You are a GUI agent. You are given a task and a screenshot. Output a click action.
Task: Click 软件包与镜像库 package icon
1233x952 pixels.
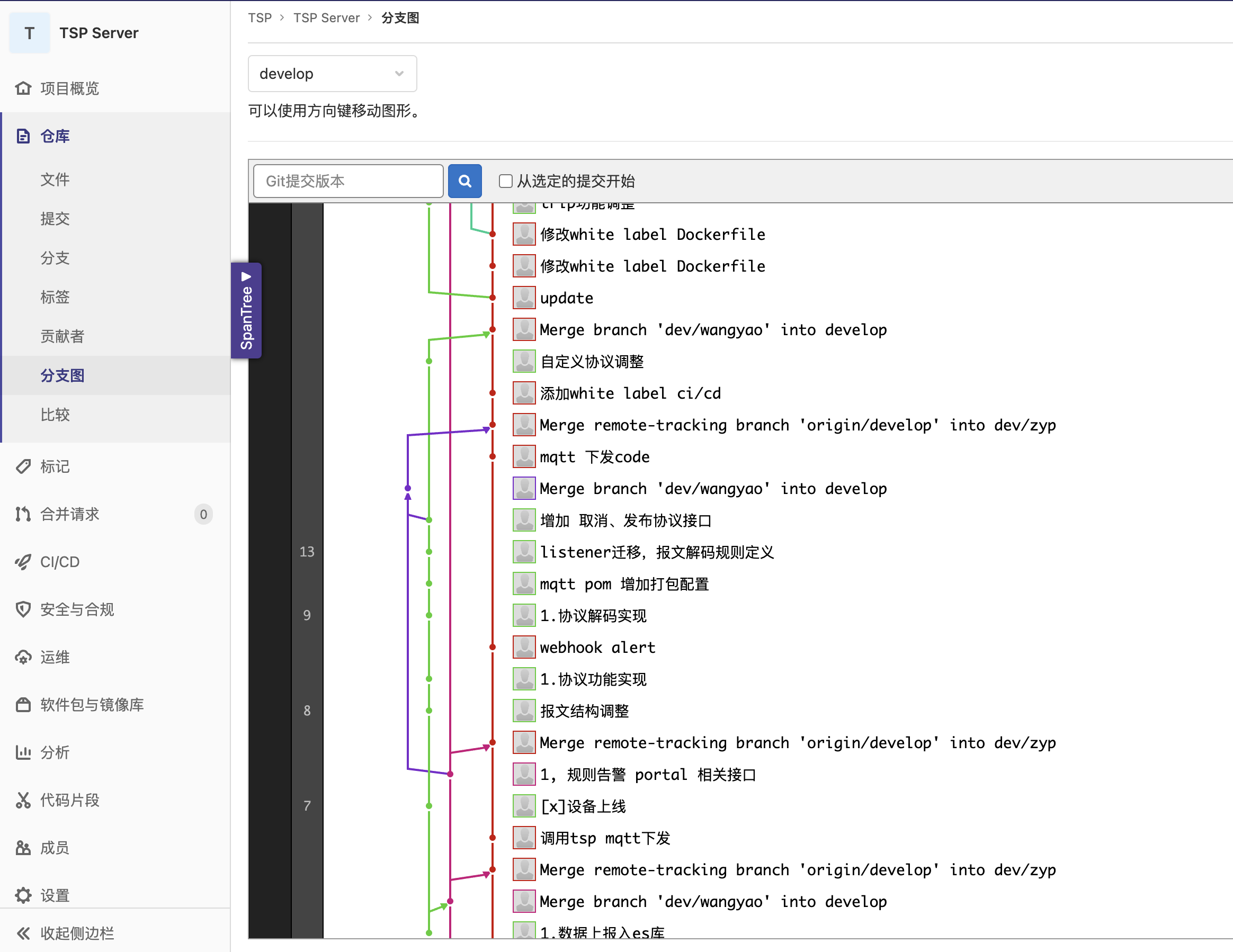click(23, 705)
